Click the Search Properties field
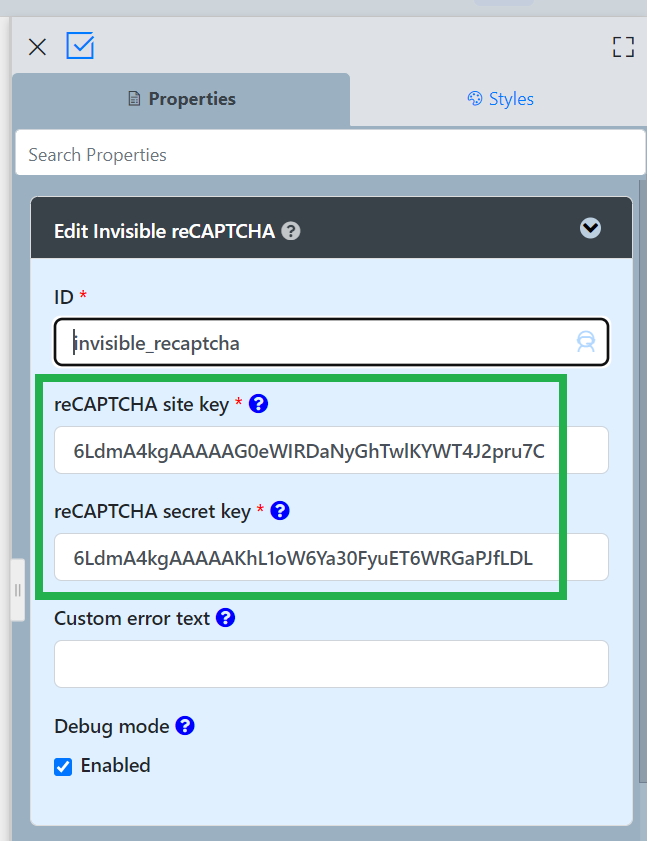The width and height of the screenshot is (647, 841). [330, 155]
